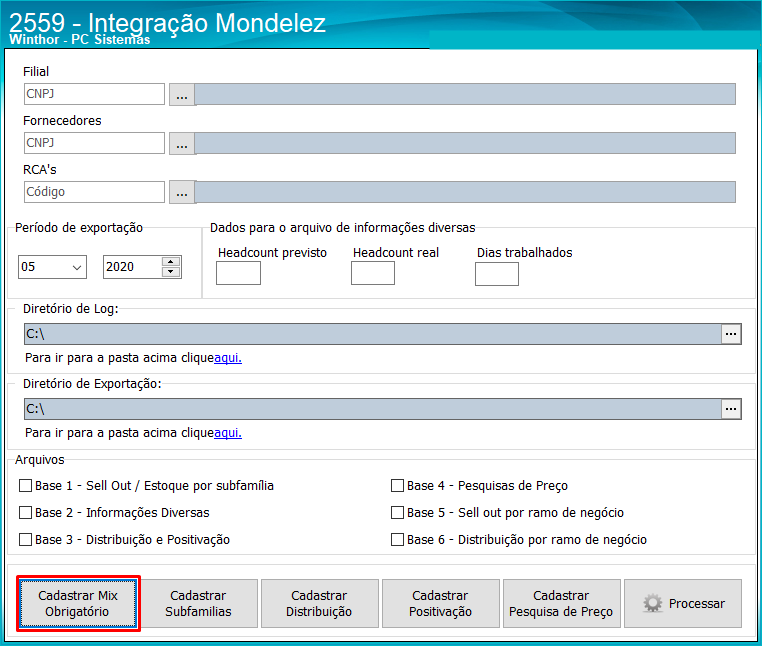The image size is (762, 646).
Task: Click the Filial description display field
Action: [465, 94]
